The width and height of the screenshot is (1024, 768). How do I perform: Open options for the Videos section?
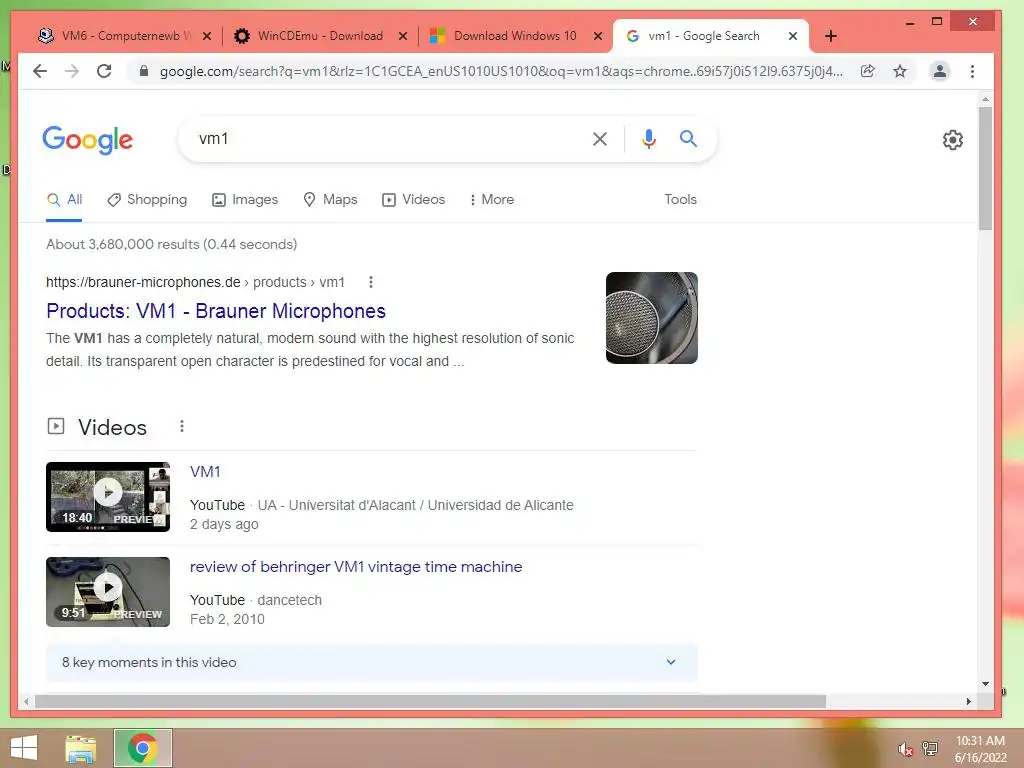click(182, 426)
